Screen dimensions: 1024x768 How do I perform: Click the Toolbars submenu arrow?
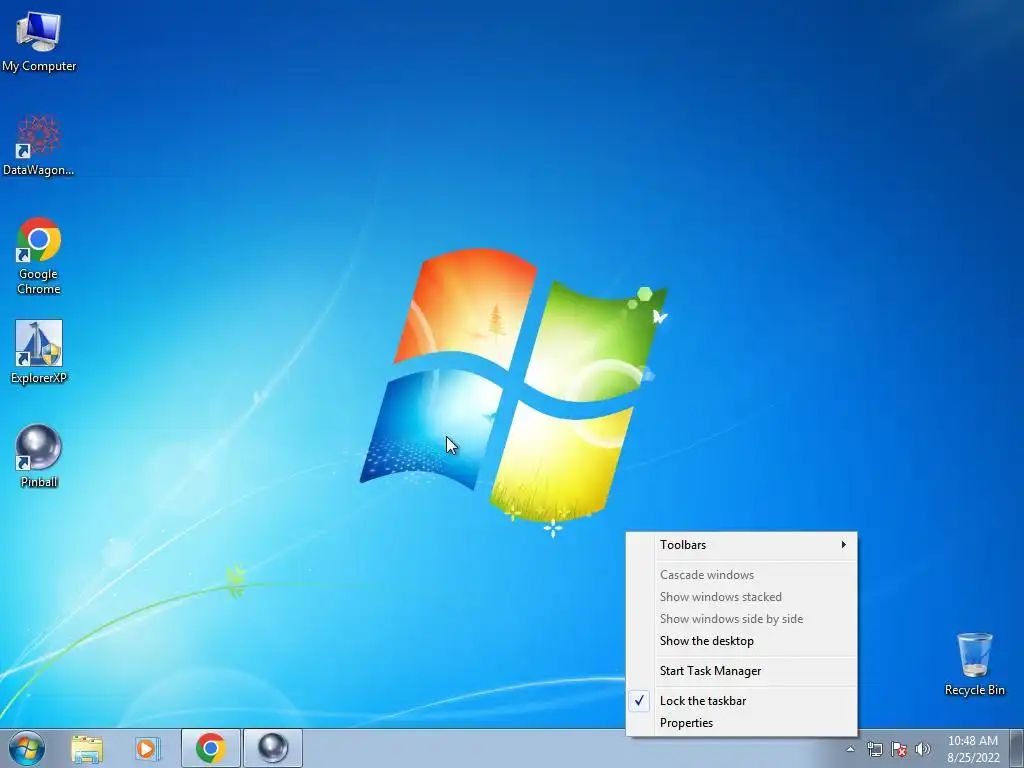pyautogui.click(x=844, y=545)
